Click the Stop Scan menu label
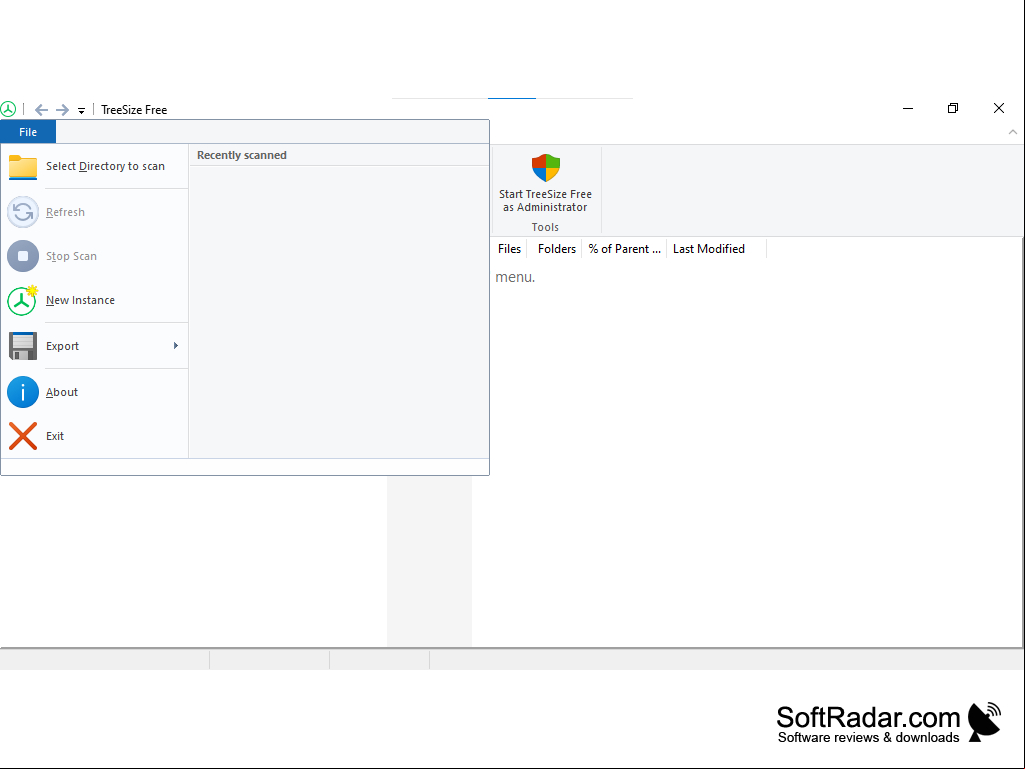1025x769 pixels. [x=71, y=256]
